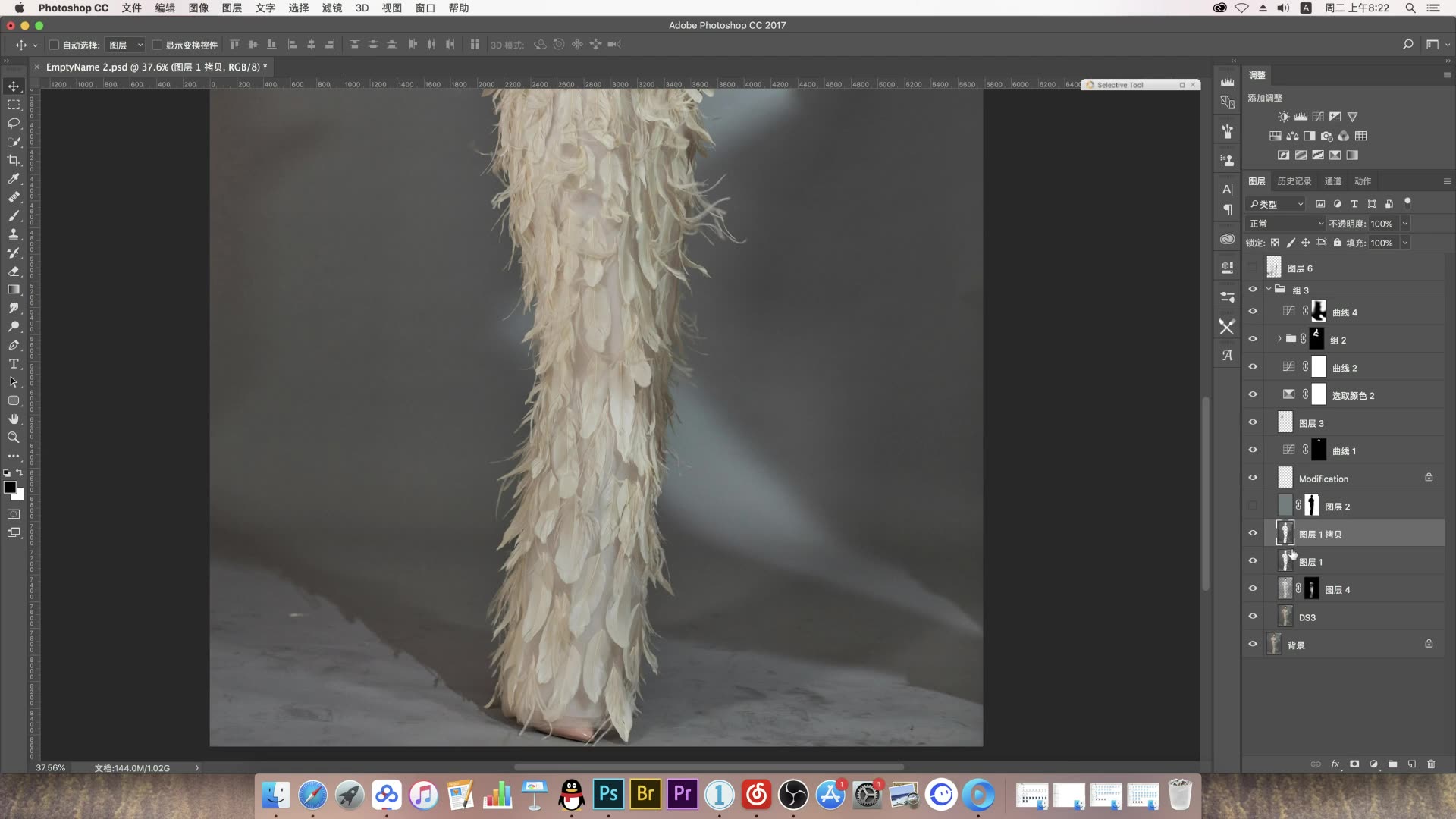Create a new group folder

[1393, 764]
